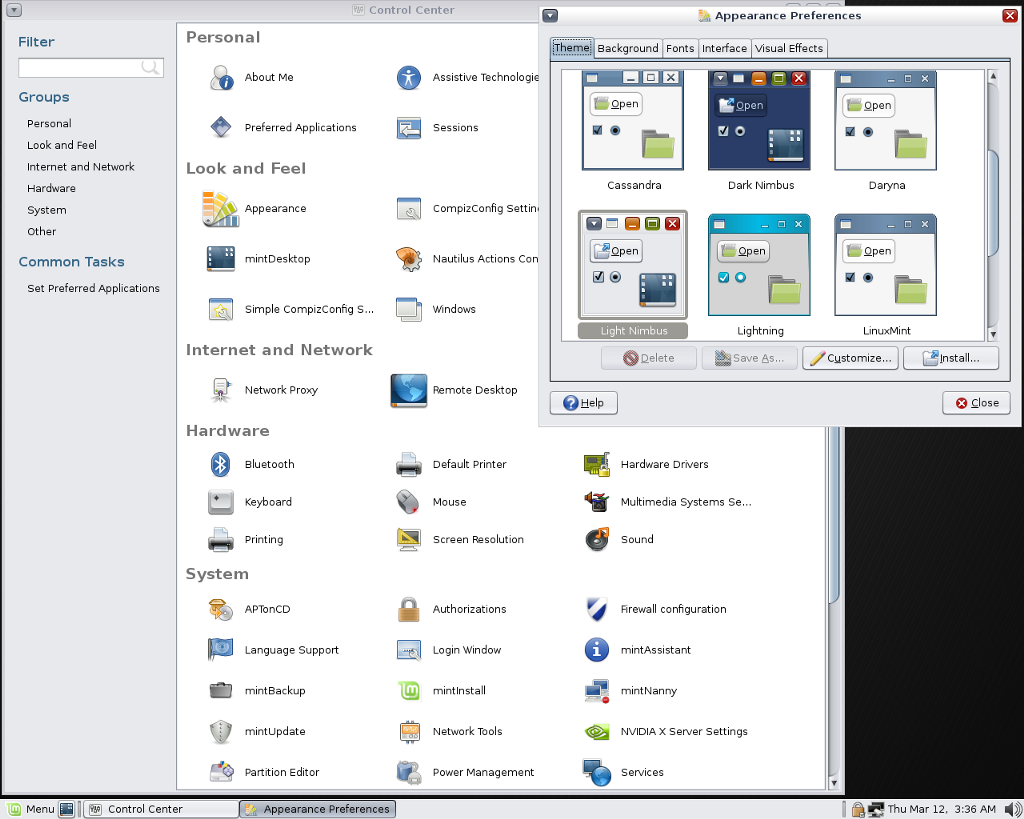Click the Filter search input field
This screenshot has width=1024, height=819.
pos(91,67)
